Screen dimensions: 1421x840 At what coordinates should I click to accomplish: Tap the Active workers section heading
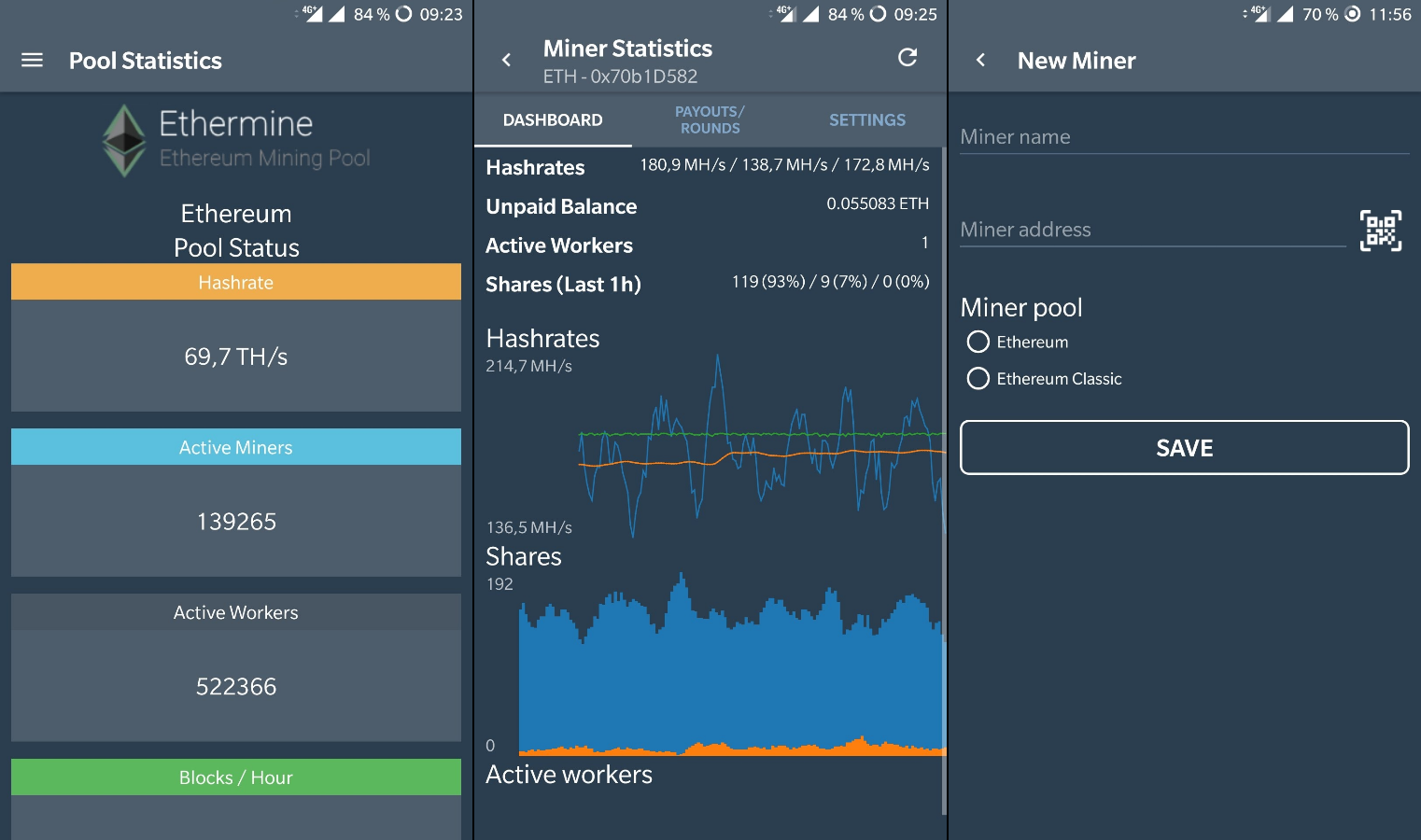(569, 775)
